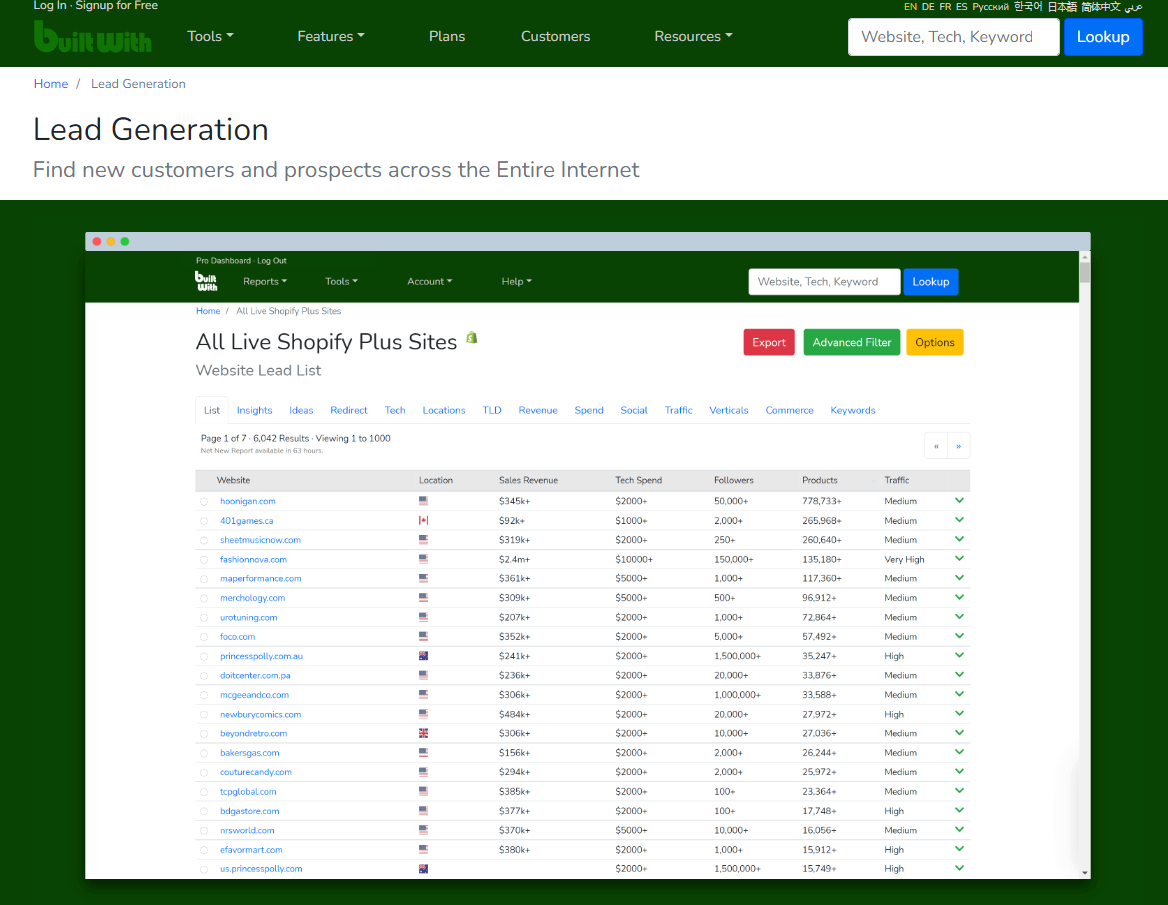
Task: Click the Shopify bag icon beside title
Action: click(472, 337)
